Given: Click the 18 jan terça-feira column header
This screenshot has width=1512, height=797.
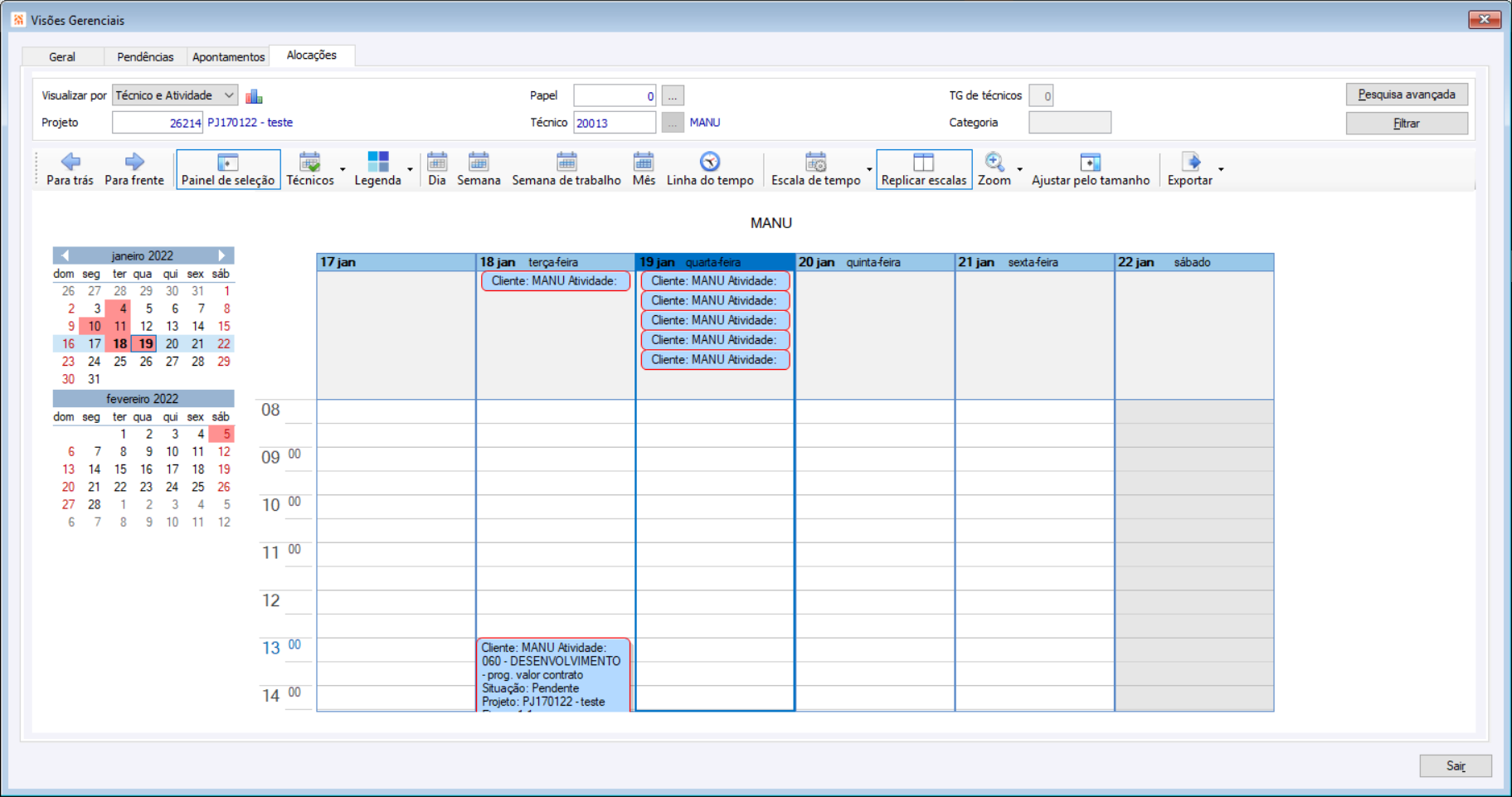Looking at the screenshot, I should (556, 262).
